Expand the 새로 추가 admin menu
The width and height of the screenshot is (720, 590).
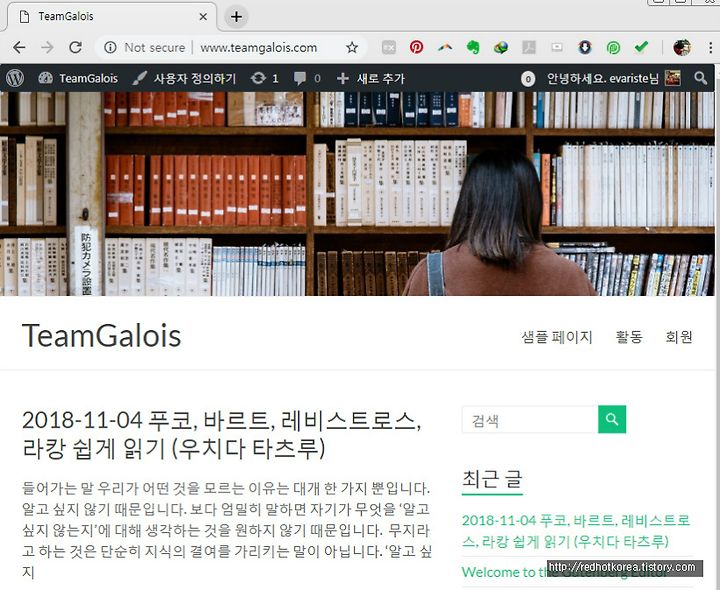coord(370,79)
